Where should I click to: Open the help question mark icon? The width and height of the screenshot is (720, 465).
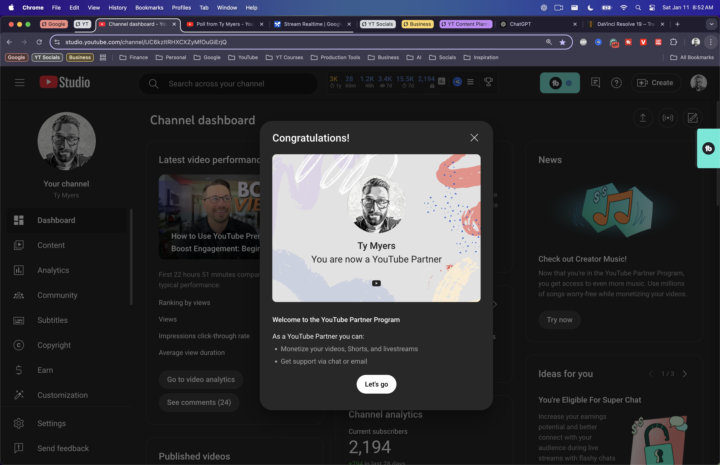(616, 83)
